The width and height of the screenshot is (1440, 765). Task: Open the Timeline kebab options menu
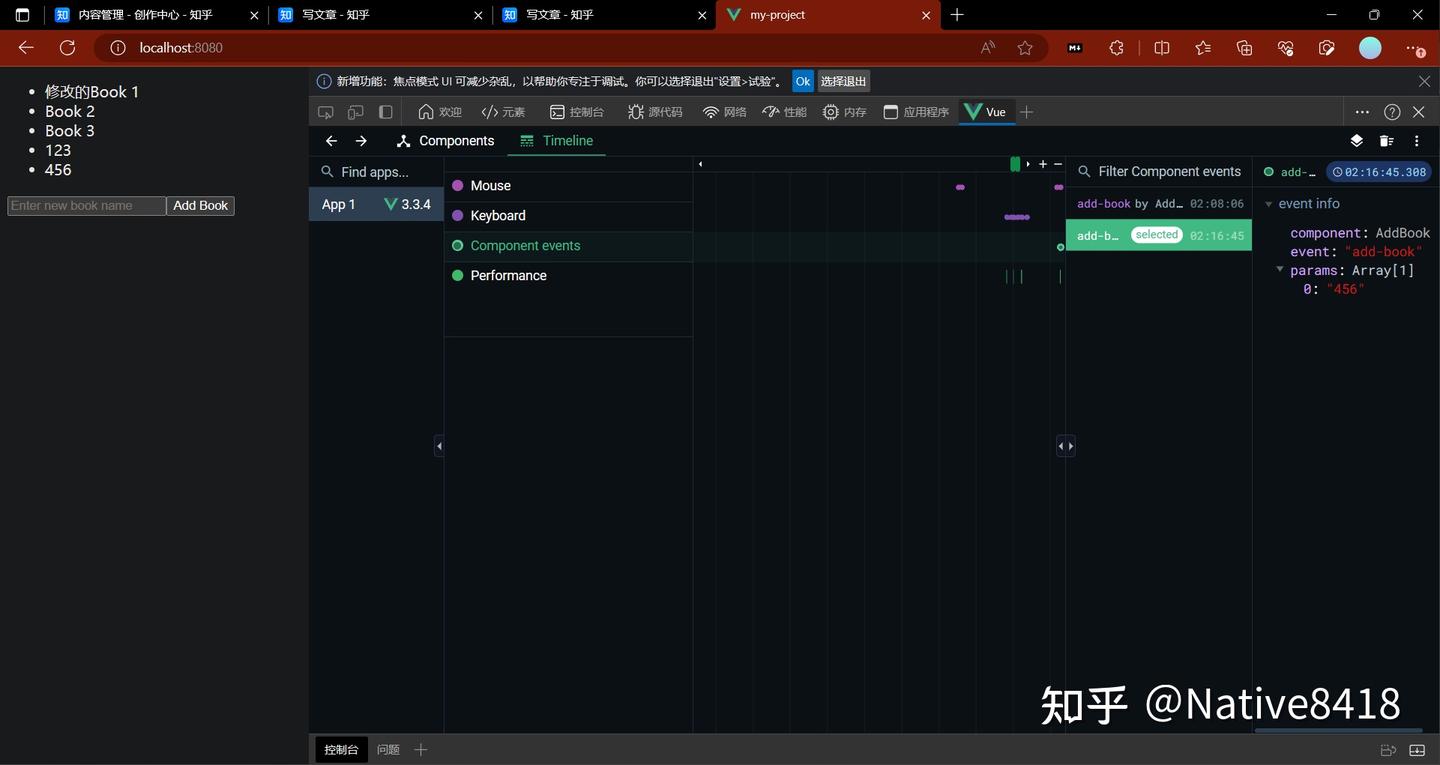[1416, 141]
